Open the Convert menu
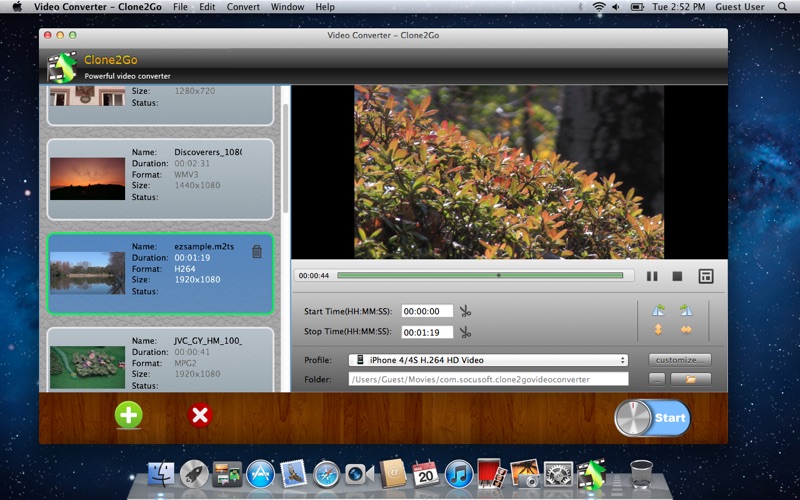800x500 pixels. [x=243, y=7]
